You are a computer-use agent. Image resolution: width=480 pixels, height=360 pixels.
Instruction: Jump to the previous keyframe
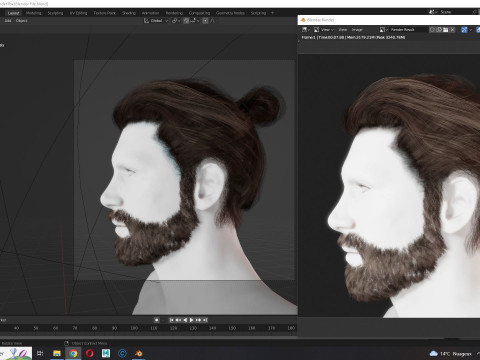click(178, 320)
